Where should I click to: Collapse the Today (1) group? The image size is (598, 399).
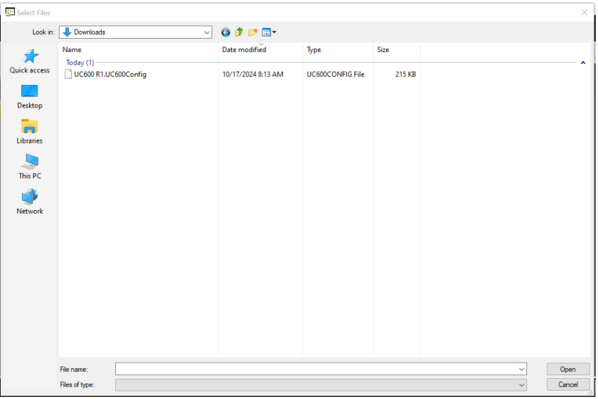pyautogui.click(x=583, y=63)
